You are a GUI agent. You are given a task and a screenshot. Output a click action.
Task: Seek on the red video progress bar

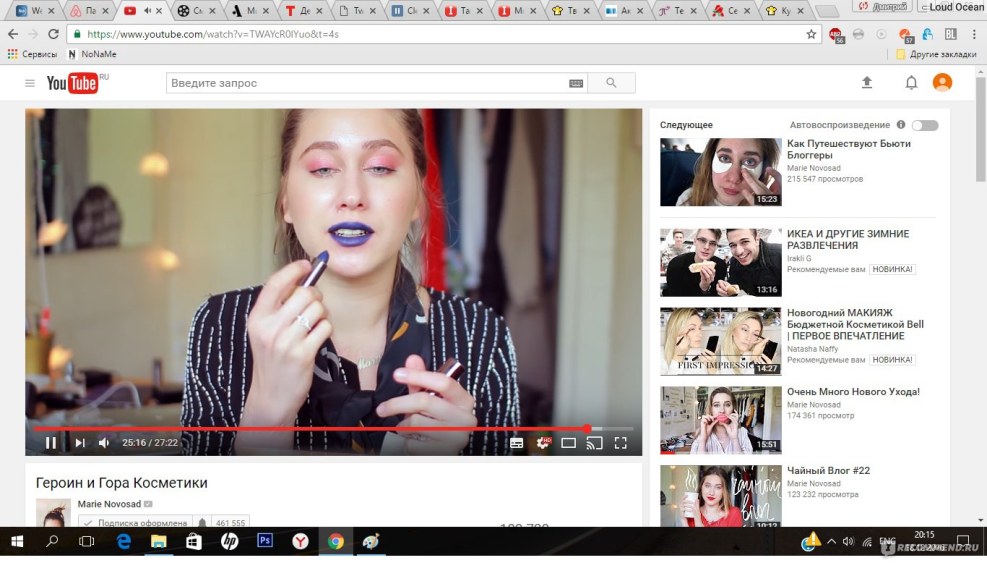click(x=300, y=428)
